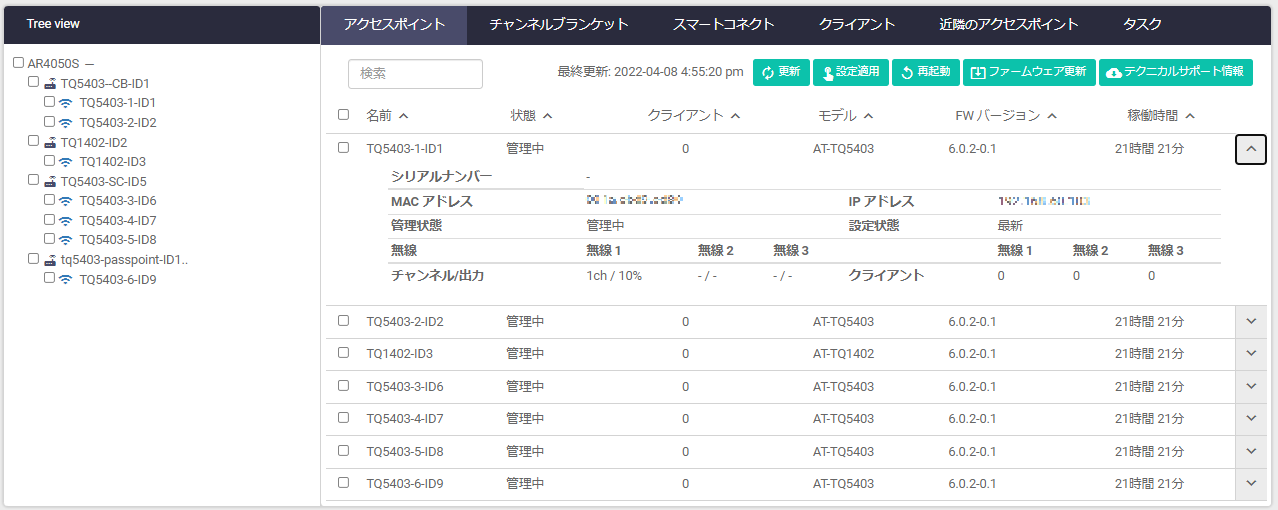Switch to the チャンネルブランケット tab
This screenshot has width=1278, height=510.
pyautogui.click(x=559, y=24)
